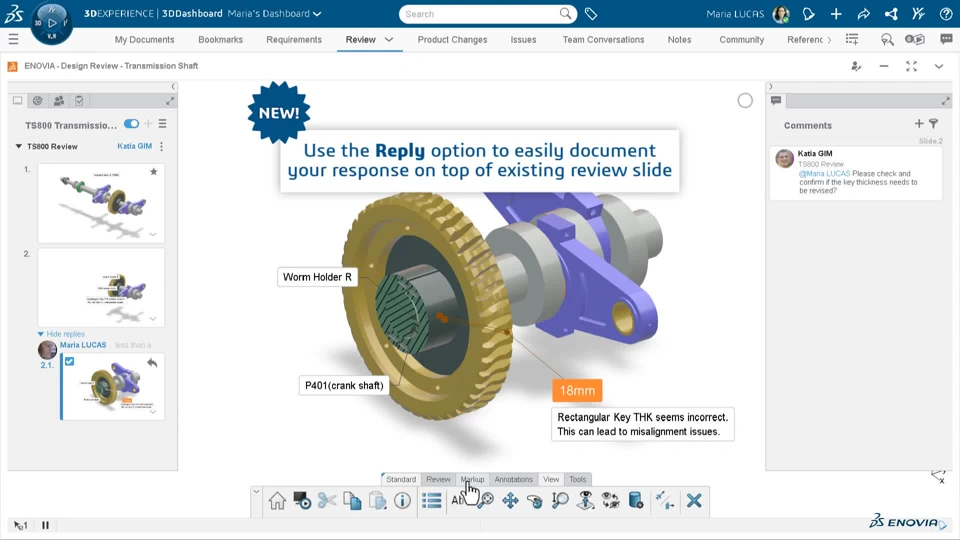Expand the chevron on slide 1 thumbnail
The width and height of the screenshot is (960, 540).
(153, 234)
